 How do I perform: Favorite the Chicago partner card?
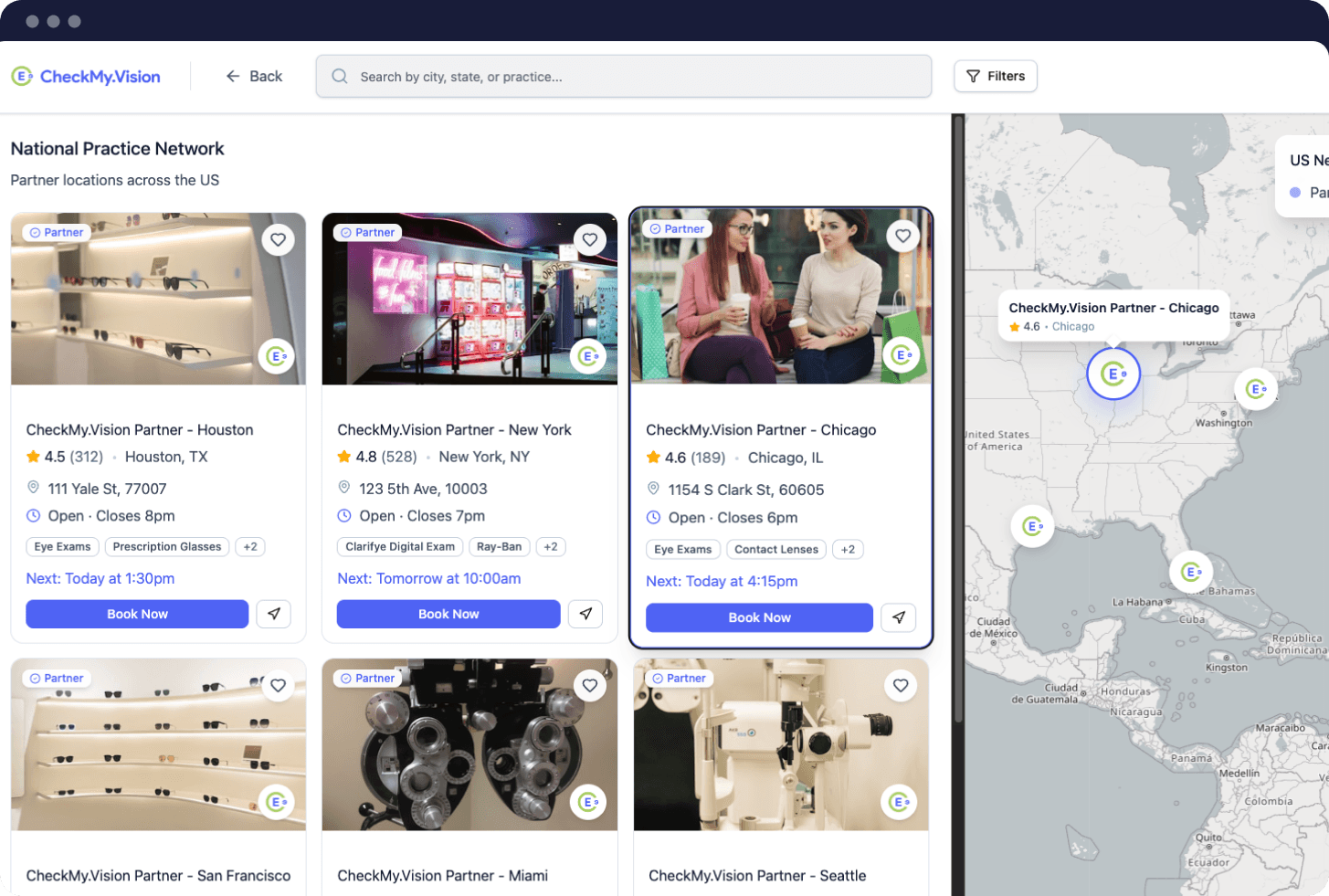coord(903,237)
